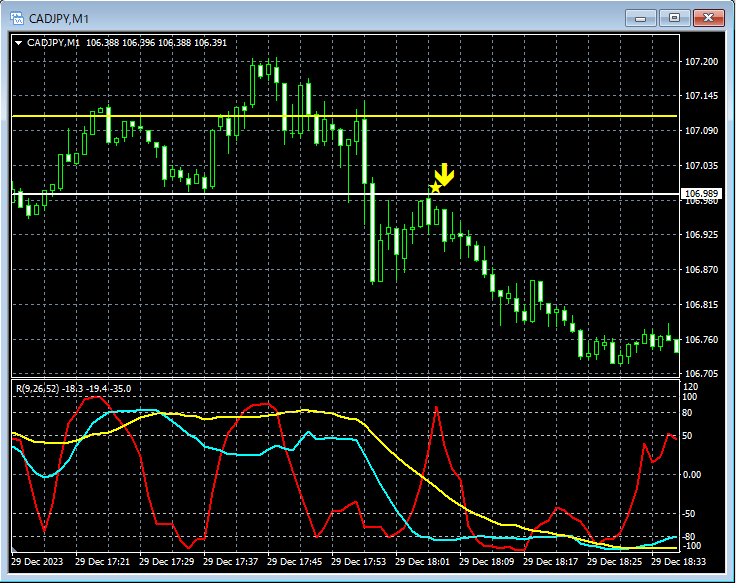Minimize the CADJPY,M1 chart window
This screenshot has height=583, width=737.
click(640, 18)
